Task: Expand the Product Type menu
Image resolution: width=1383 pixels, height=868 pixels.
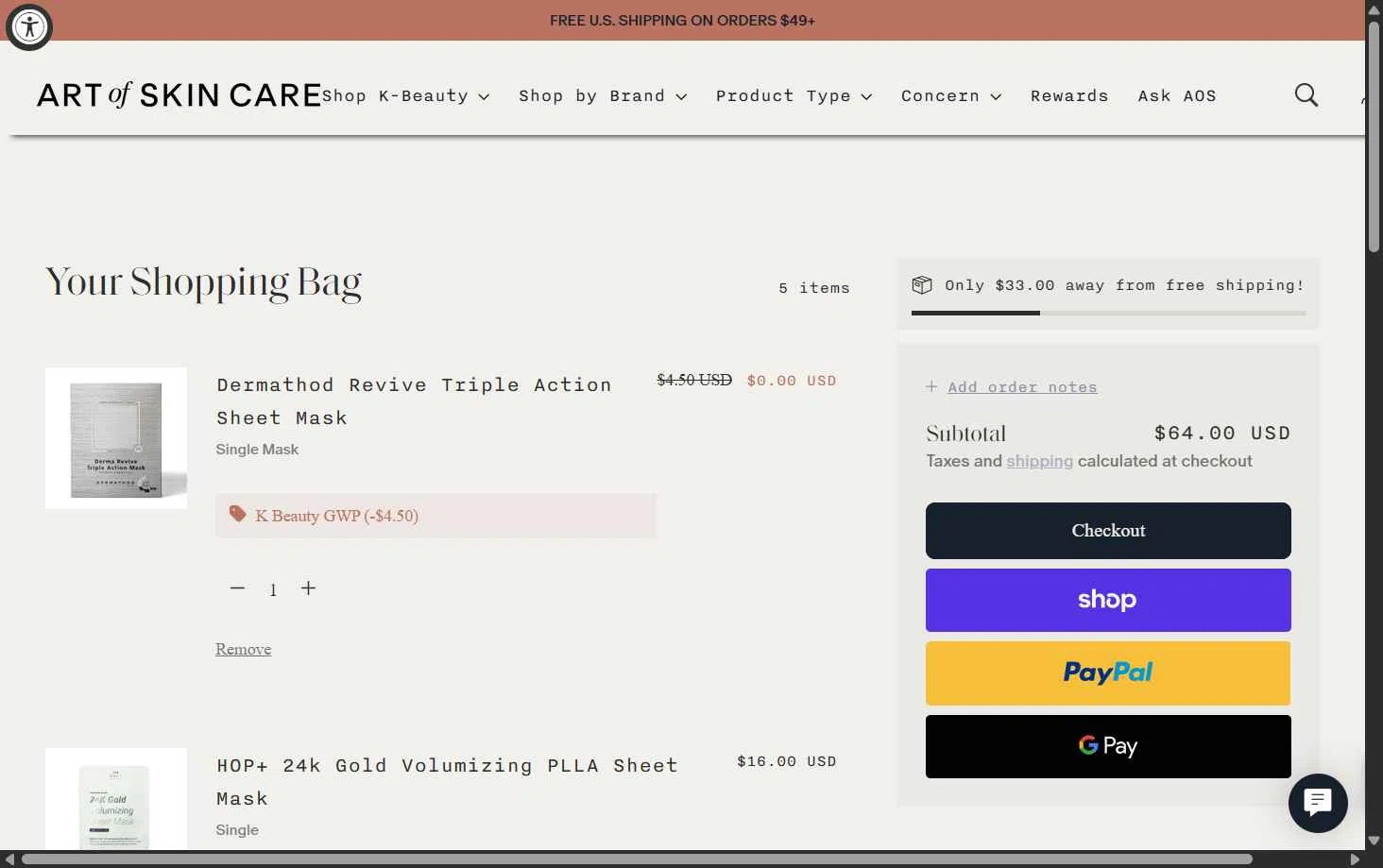Action: (x=794, y=96)
